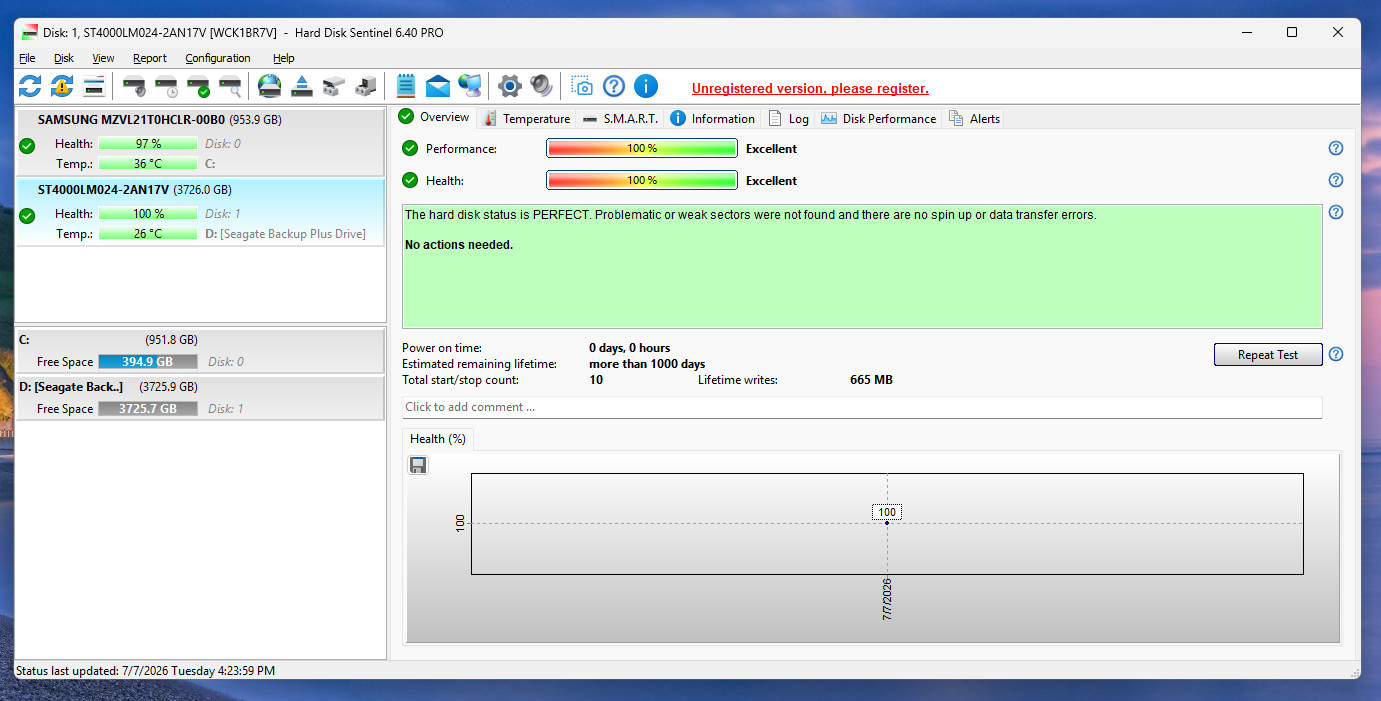This screenshot has width=1381, height=701.
Task: Click the disk with clock icon
Action: [x=167, y=86]
